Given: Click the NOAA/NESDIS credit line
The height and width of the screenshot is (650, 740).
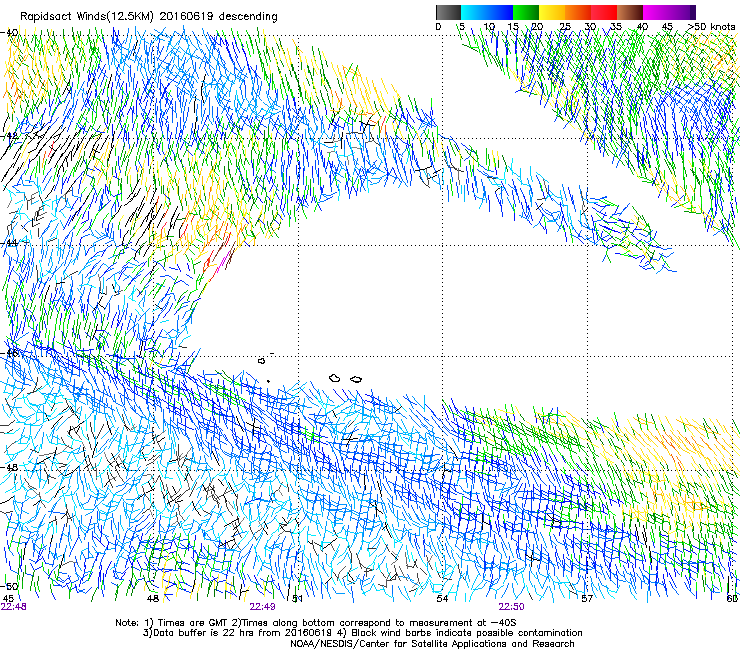Looking at the screenshot, I should [432, 644].
